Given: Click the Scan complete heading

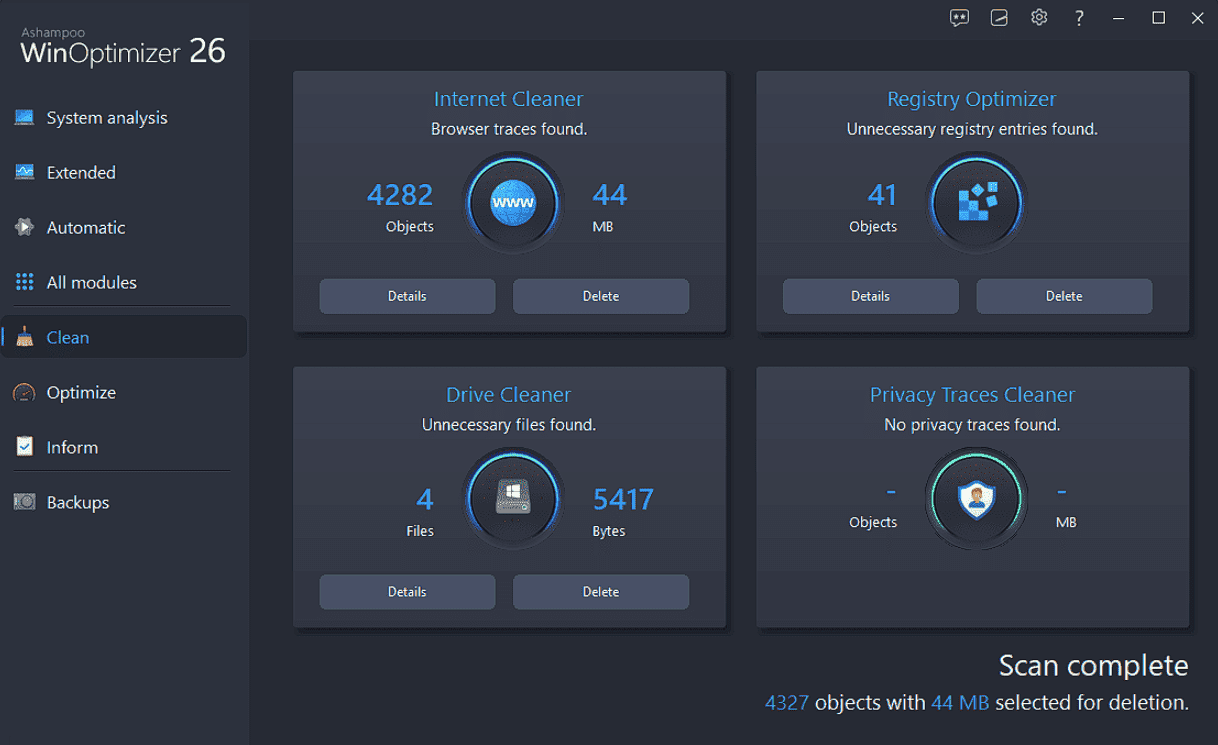Looking at the screenshot, I should (1094, 666).
